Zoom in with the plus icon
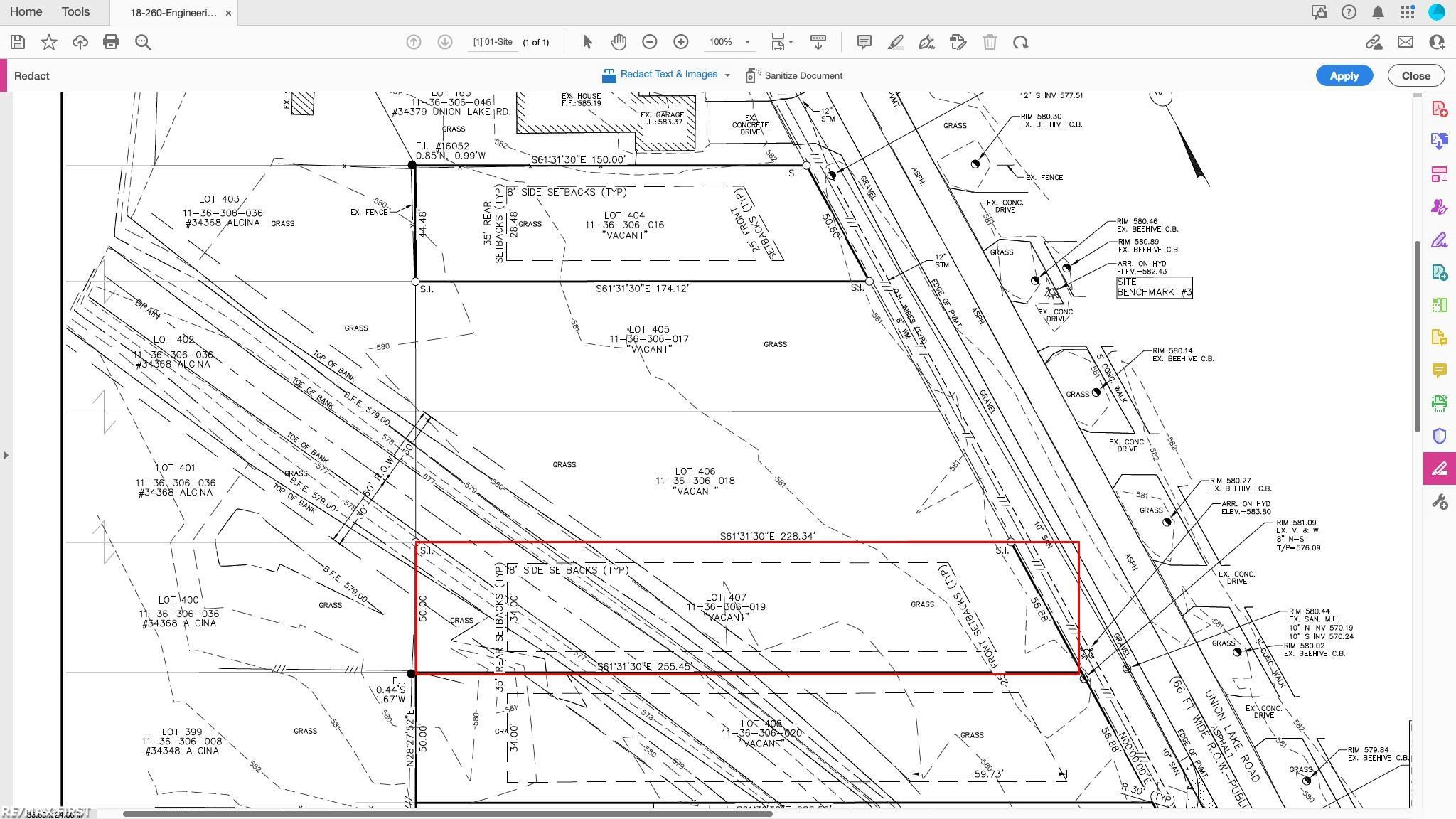 [x=680, y=42]
